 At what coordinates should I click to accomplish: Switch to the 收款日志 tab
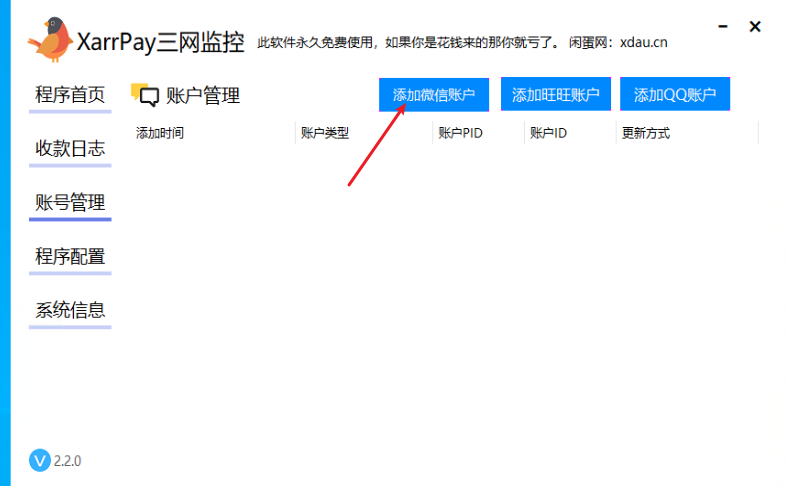click(70, 149)
